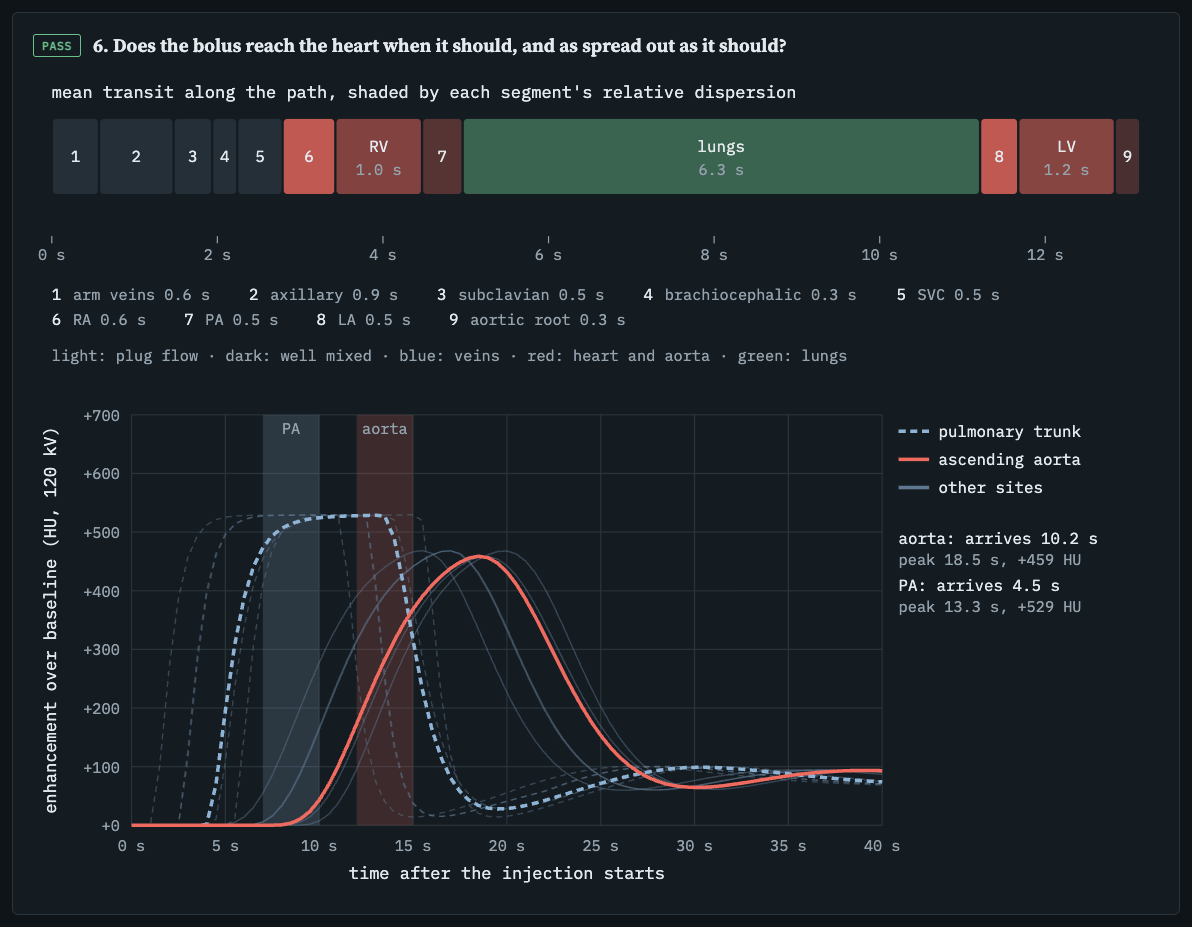Select segment 9 at the bar's end
Viewport: 1192px width, 927px height.
coord(1127,157)
